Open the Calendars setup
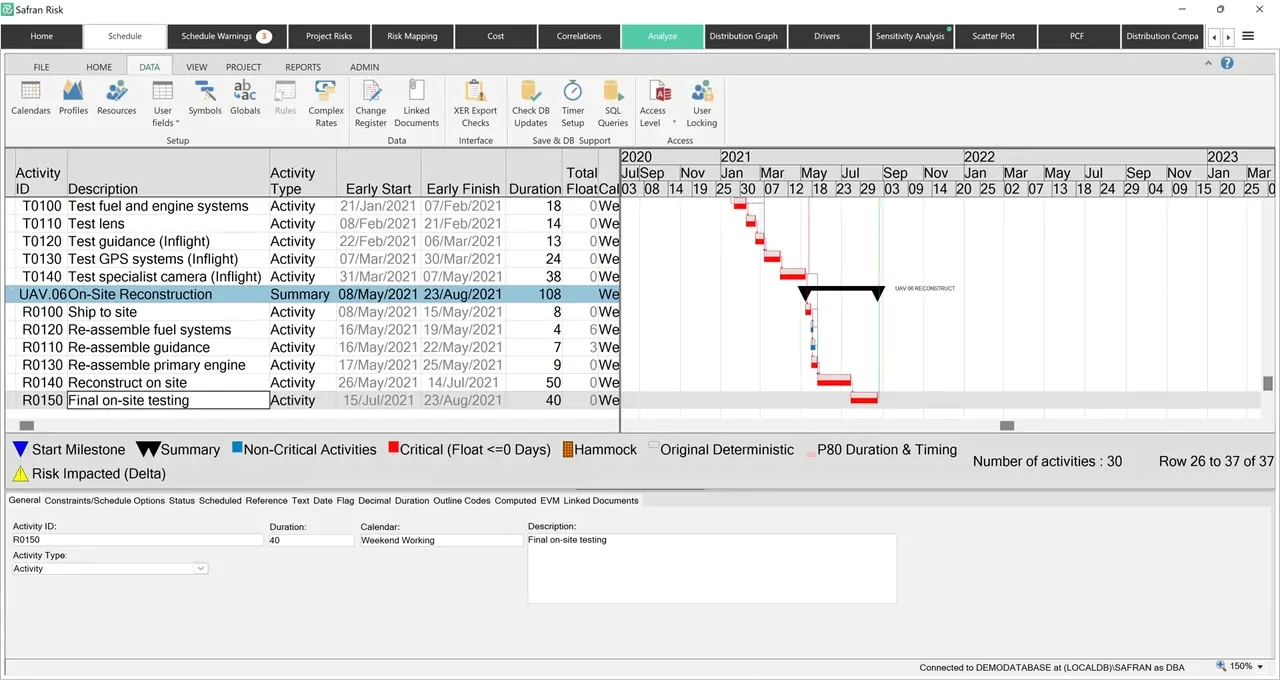1280x680 pixels. [x=31, y=99]
